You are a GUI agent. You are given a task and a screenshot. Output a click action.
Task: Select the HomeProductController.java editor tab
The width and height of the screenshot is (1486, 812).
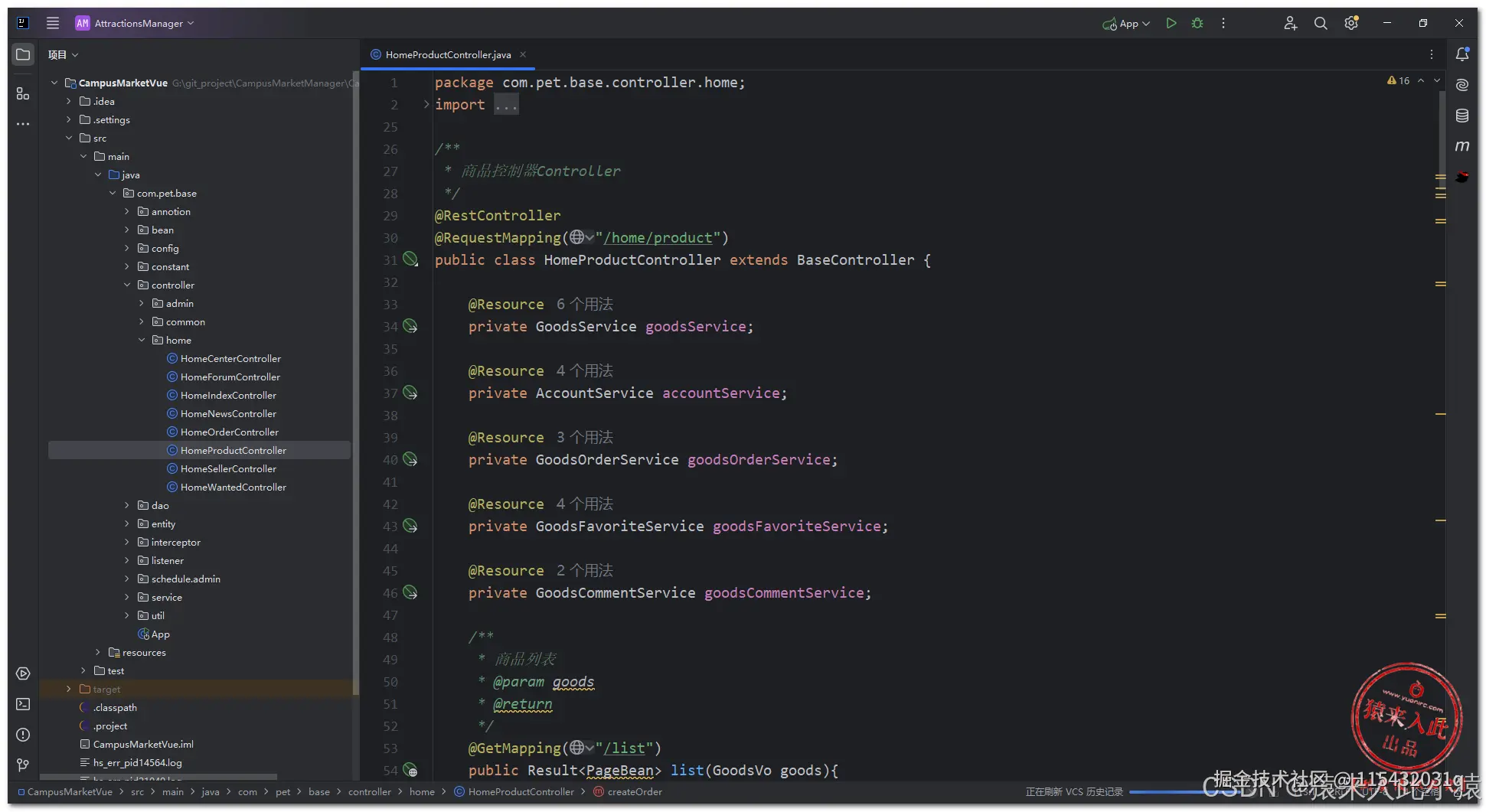click(x=448, y=54)
